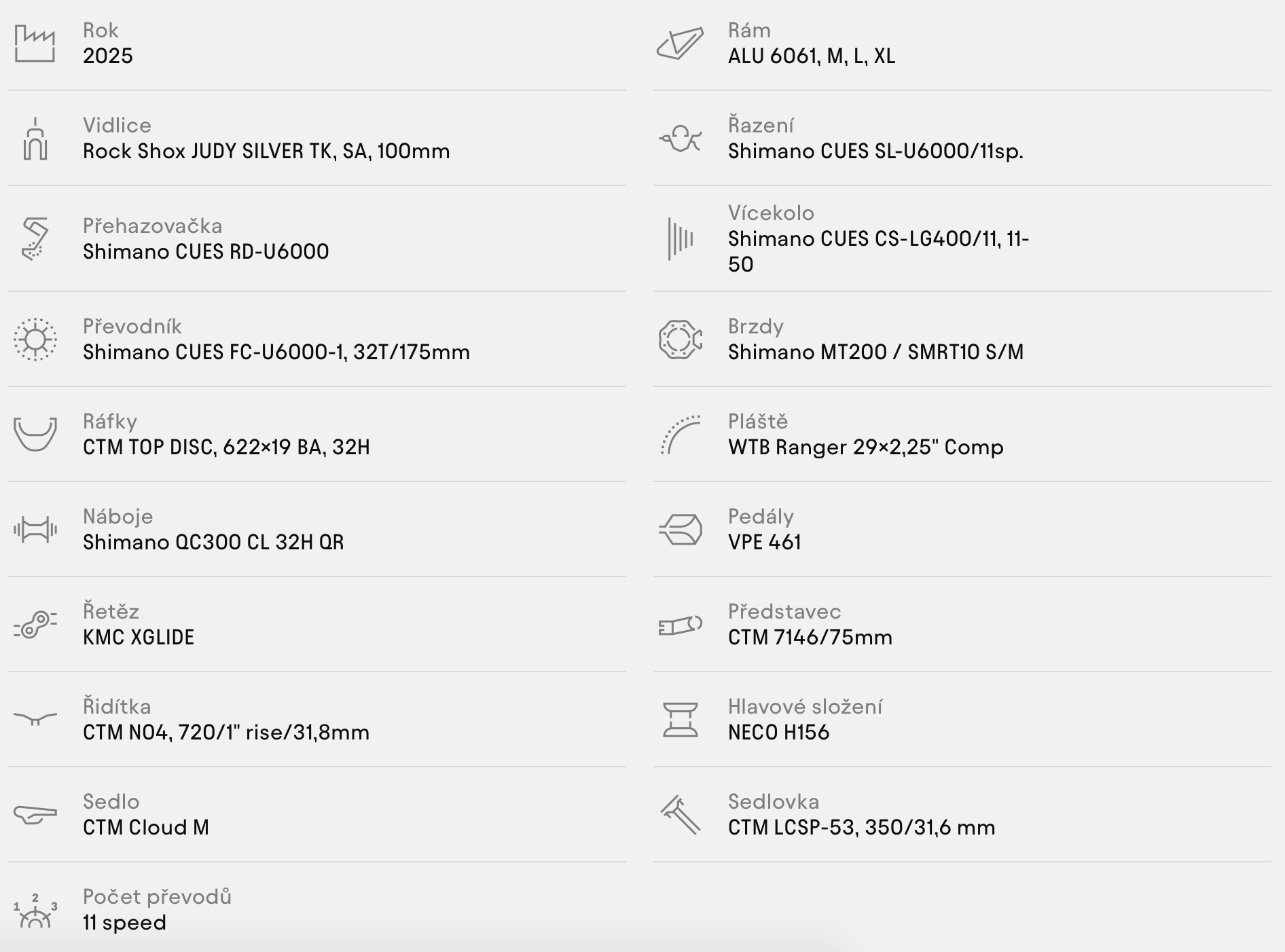Click the Vícekolo label
The width and height of the screenshot is (1285, 952).
click(x=771, y=213)
